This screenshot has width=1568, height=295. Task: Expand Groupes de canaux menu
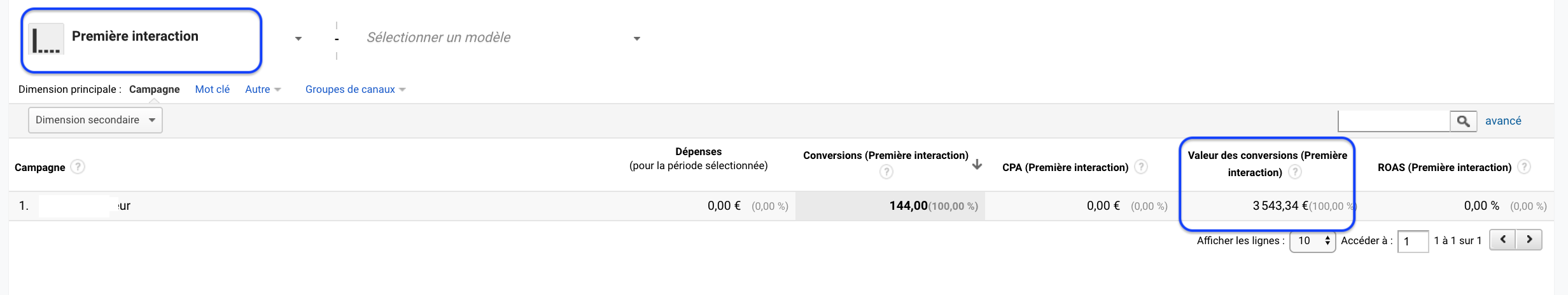[355, 90]
